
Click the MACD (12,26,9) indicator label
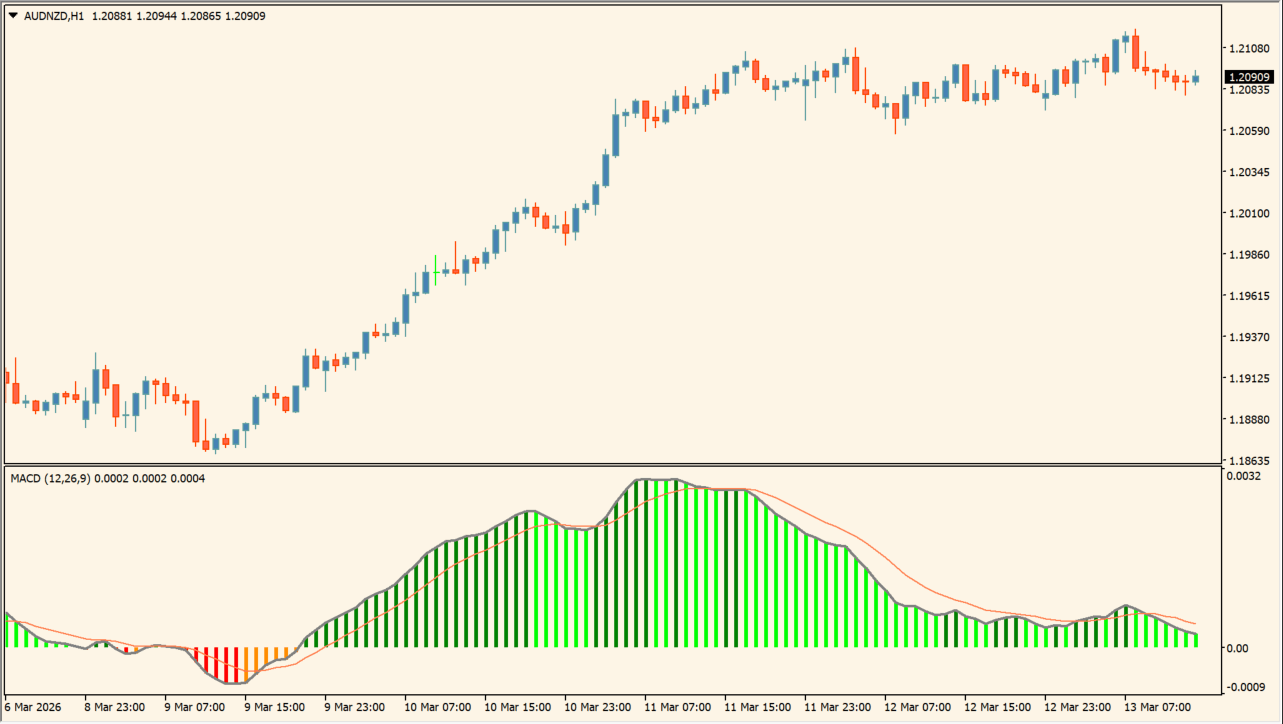[50, 479]
